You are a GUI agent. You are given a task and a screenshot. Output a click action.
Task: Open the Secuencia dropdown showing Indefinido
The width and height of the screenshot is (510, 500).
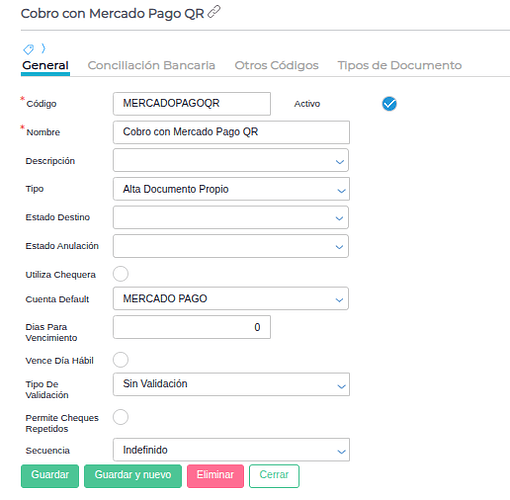click(231, 450)
